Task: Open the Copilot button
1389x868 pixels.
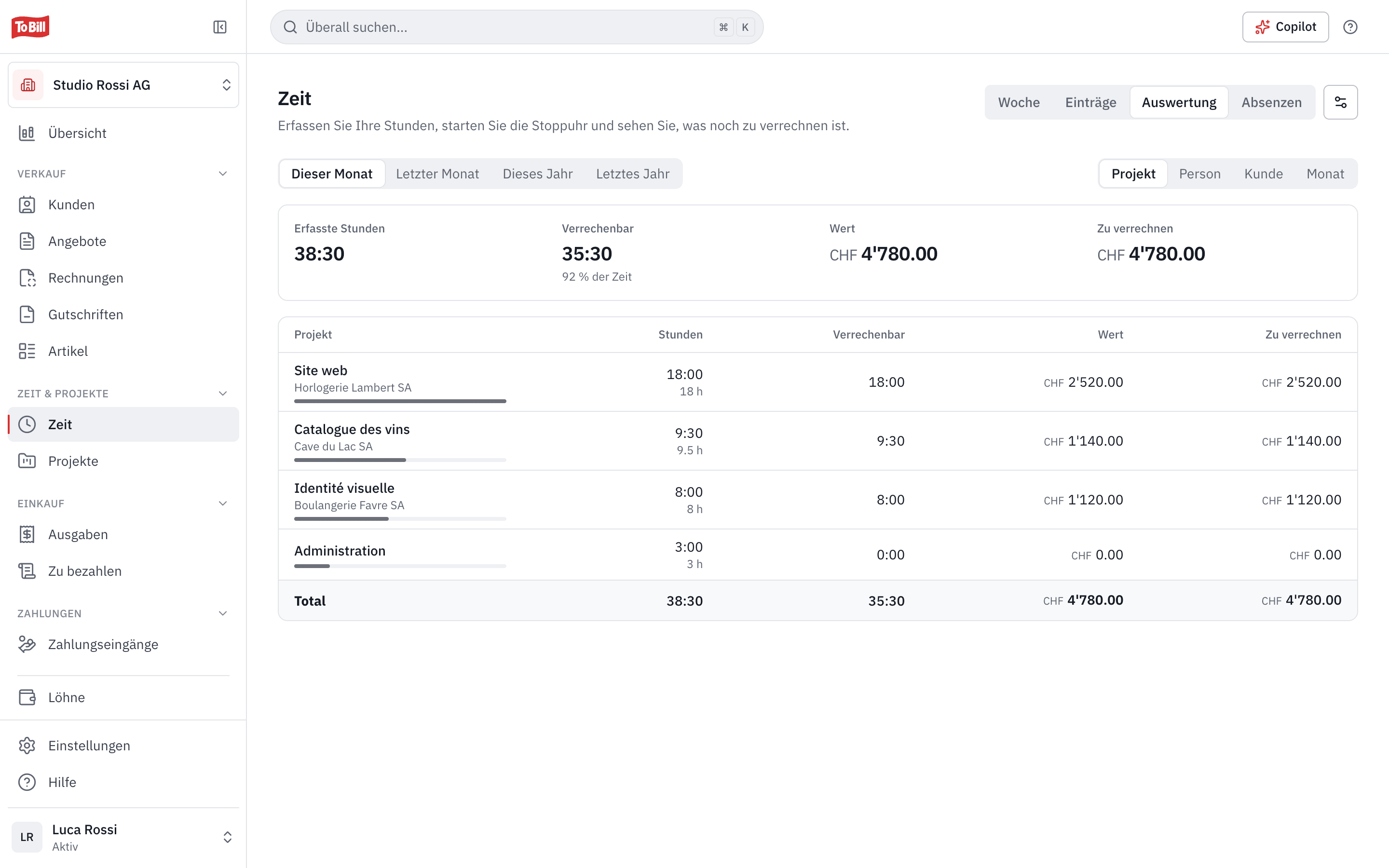Action: point(1285,27)
